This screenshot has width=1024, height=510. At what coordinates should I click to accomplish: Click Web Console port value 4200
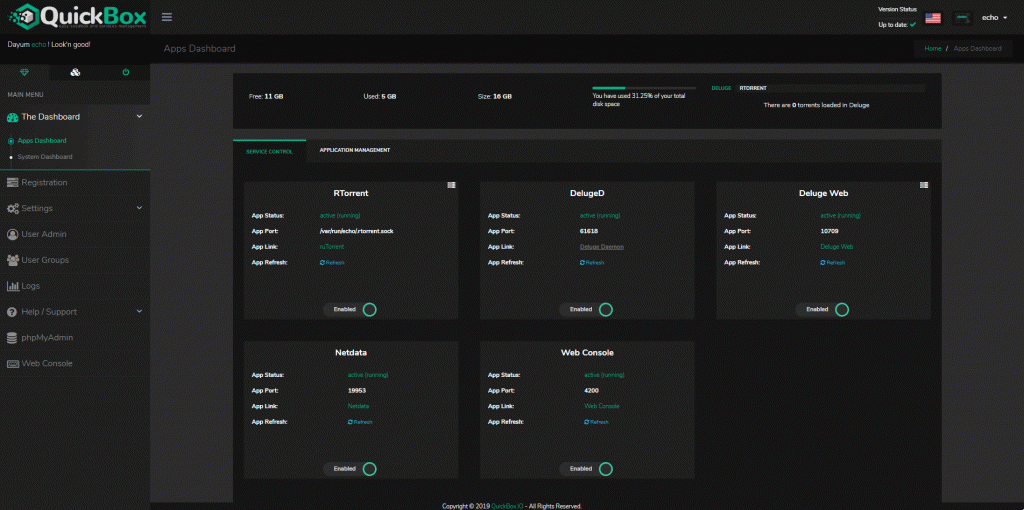(x=591, y=390)
